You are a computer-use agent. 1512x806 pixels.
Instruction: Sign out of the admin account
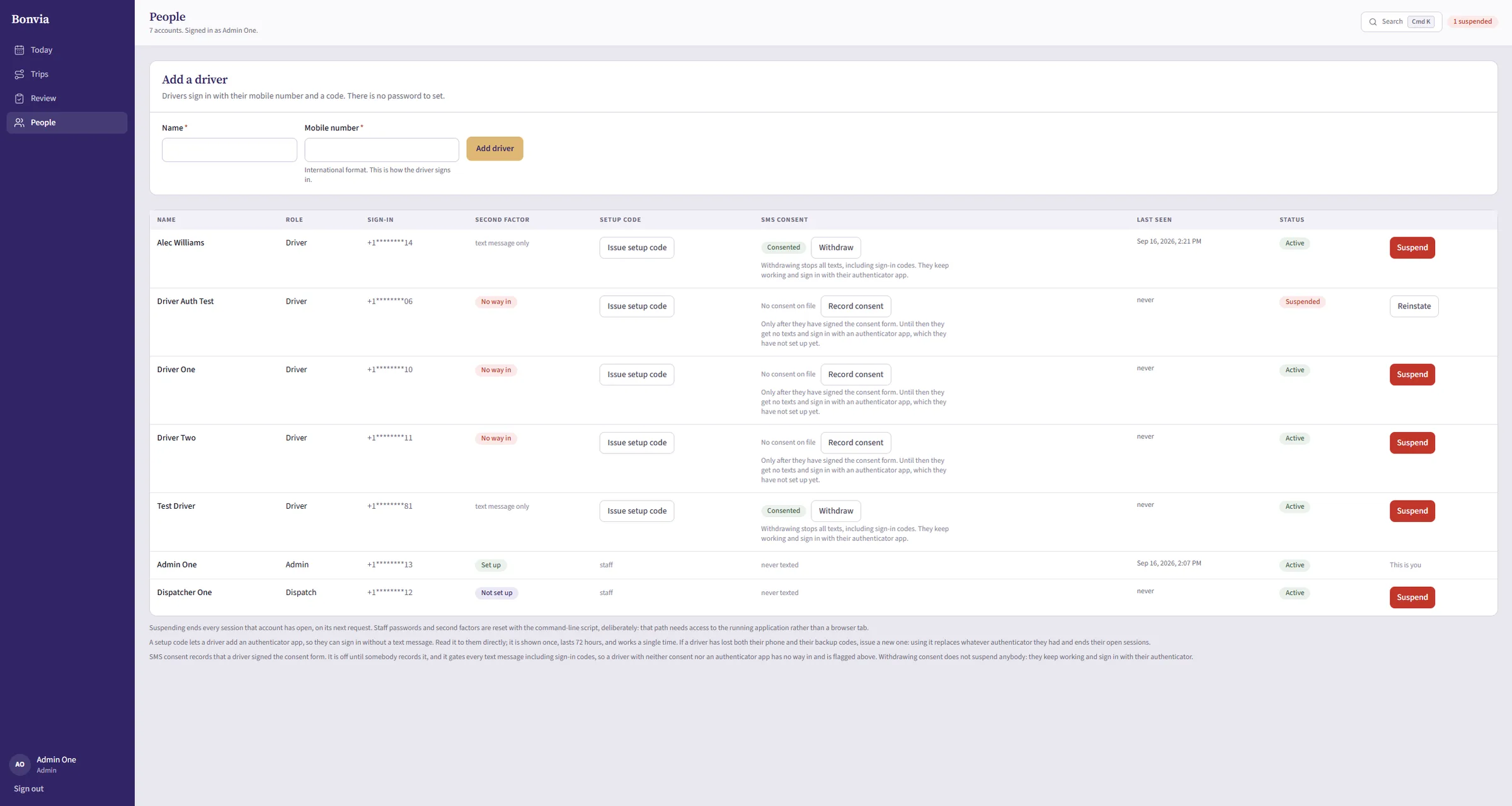point(28,788)
